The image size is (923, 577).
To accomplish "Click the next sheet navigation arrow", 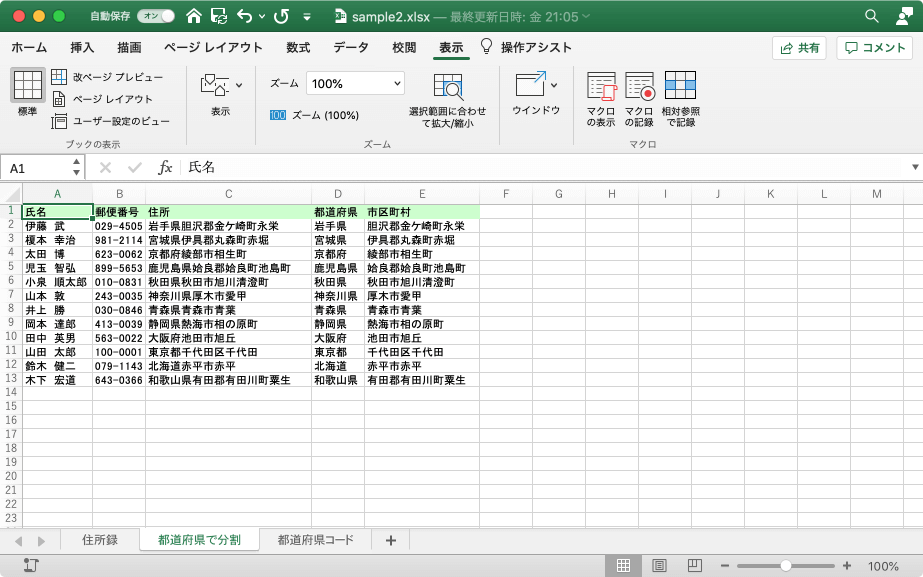I will coord(41,541).
